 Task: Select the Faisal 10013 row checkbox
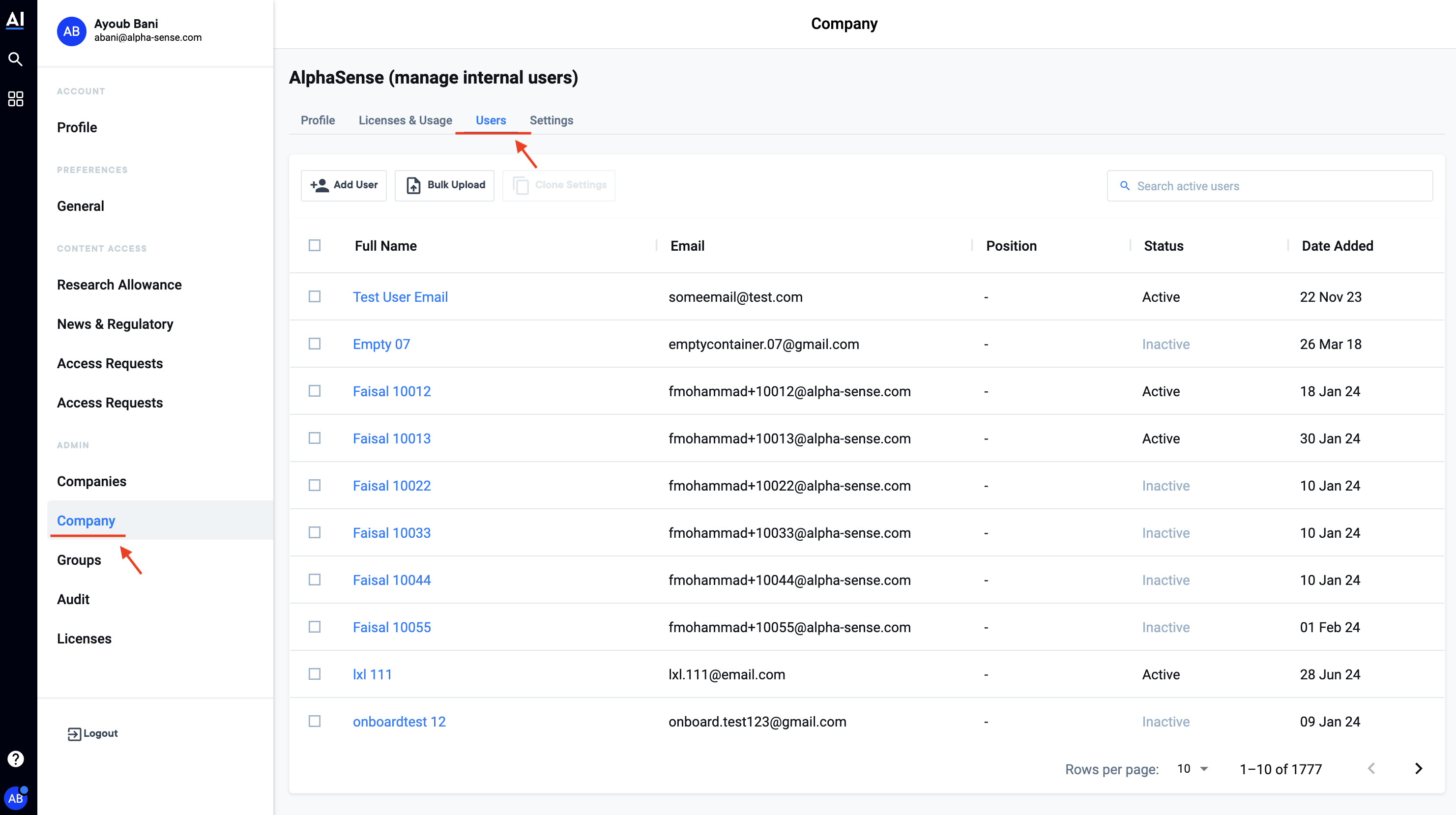314,438
